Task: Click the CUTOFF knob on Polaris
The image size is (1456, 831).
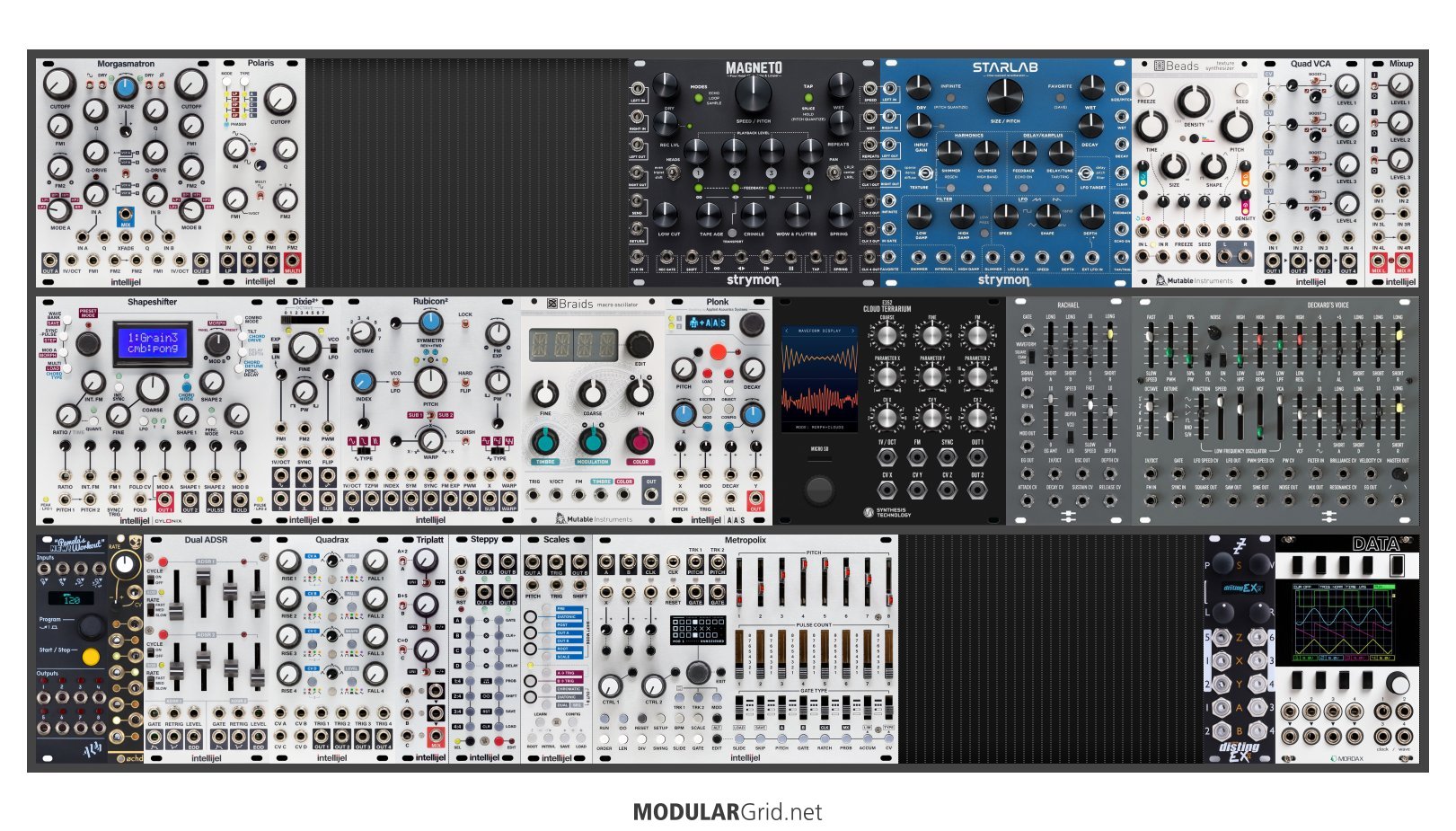Action: pyautogui.click(x=280, y=99)
